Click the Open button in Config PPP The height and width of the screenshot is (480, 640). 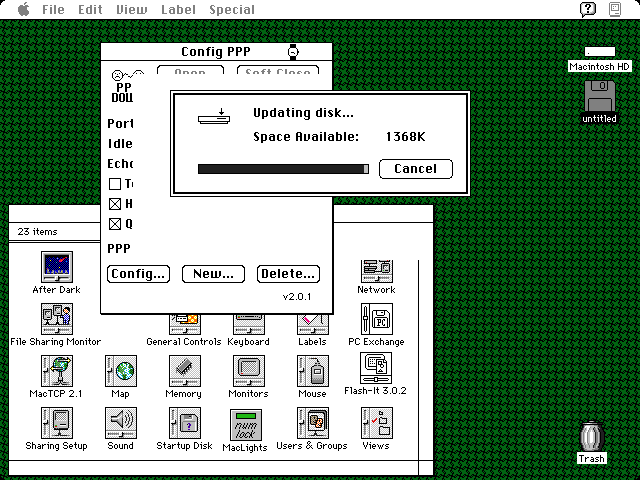(190, 70)
